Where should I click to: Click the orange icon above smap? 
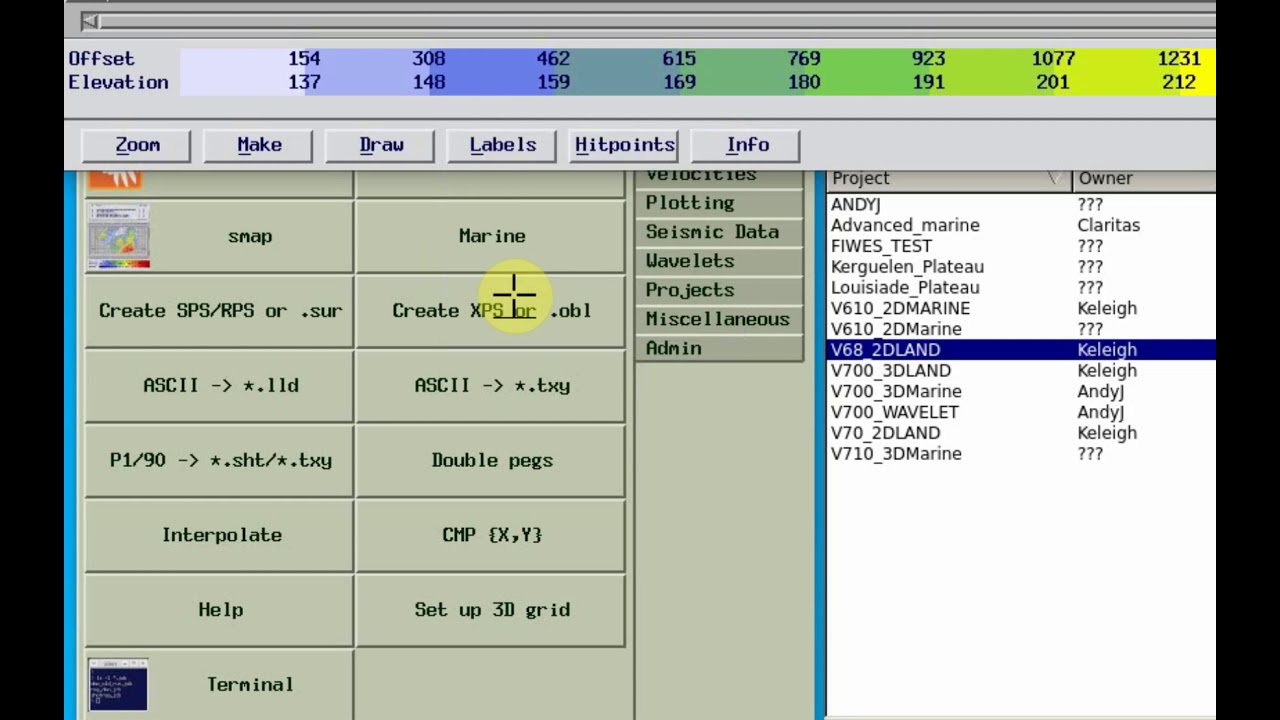116,180
